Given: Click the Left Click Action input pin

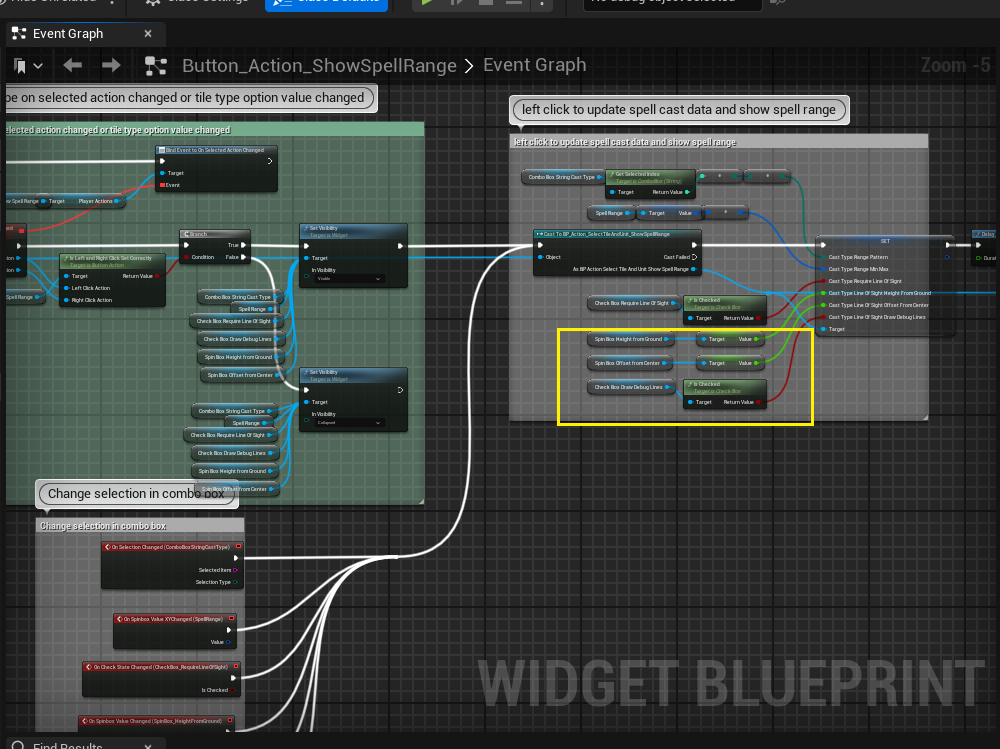Looking at the screenshot, I should pyautogui.click(x=66, y=288).
